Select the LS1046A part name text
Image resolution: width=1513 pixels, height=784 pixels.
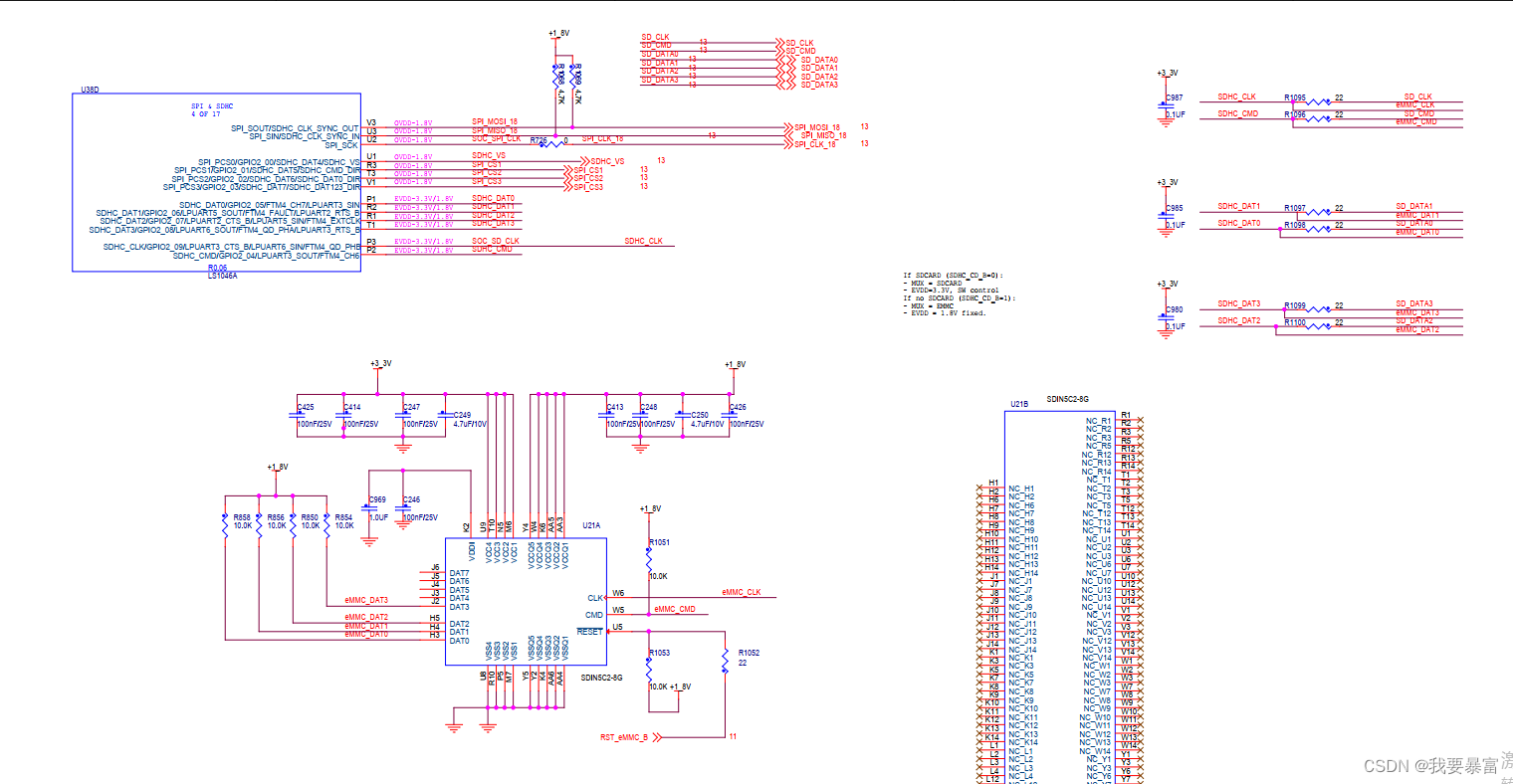tap(222, 276)
